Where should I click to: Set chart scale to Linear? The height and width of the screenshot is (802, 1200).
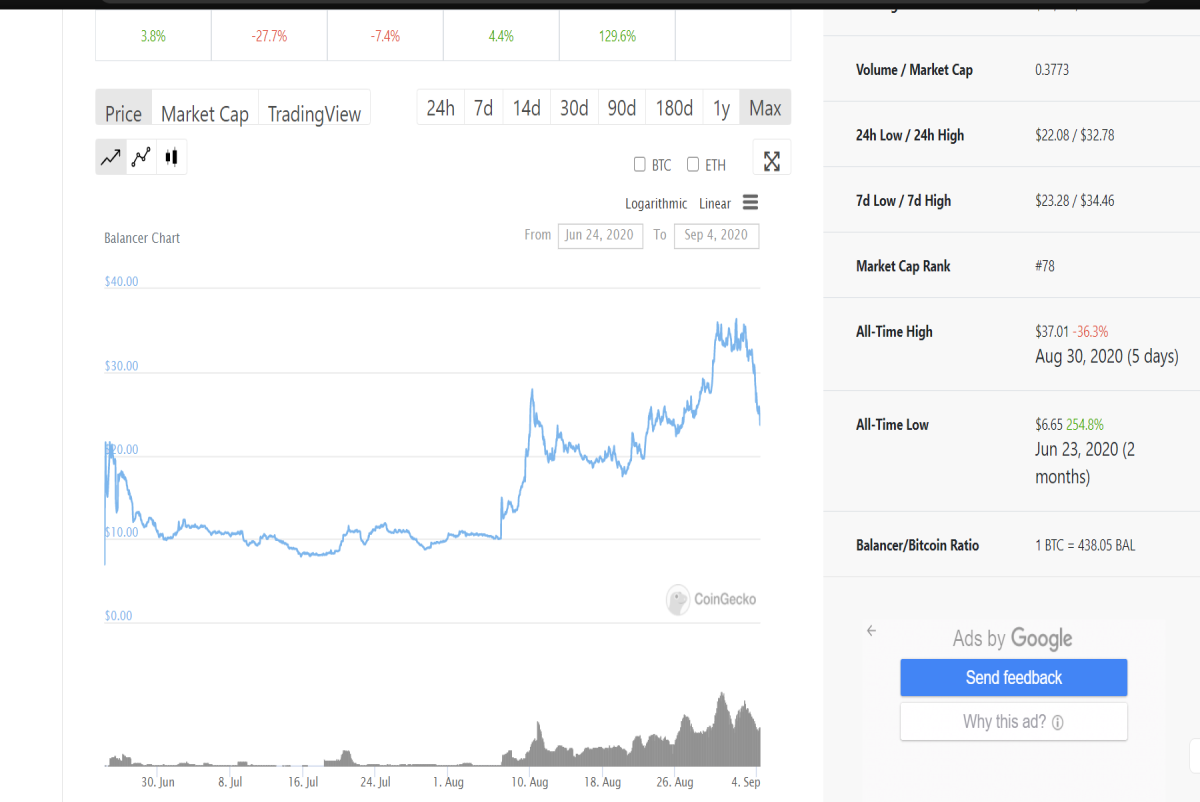click(x=715, y=204)
